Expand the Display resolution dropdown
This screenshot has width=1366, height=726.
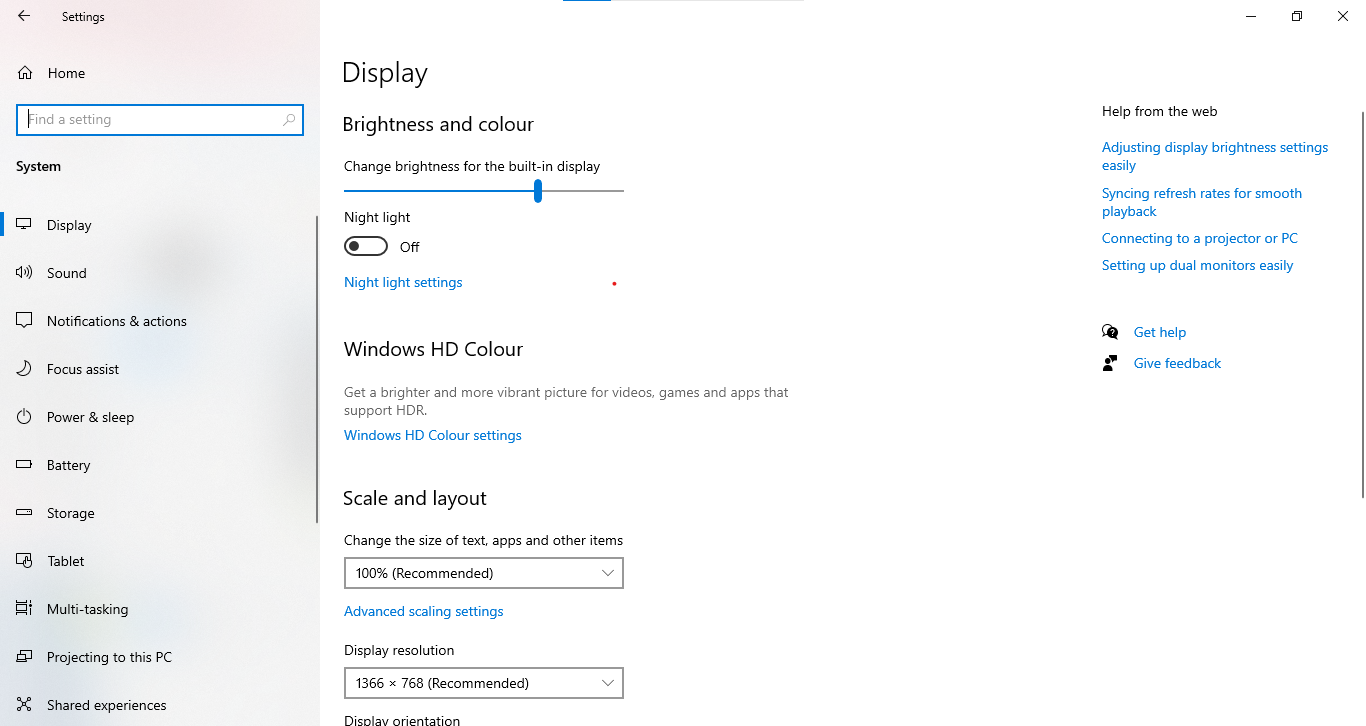click(483, 683)
